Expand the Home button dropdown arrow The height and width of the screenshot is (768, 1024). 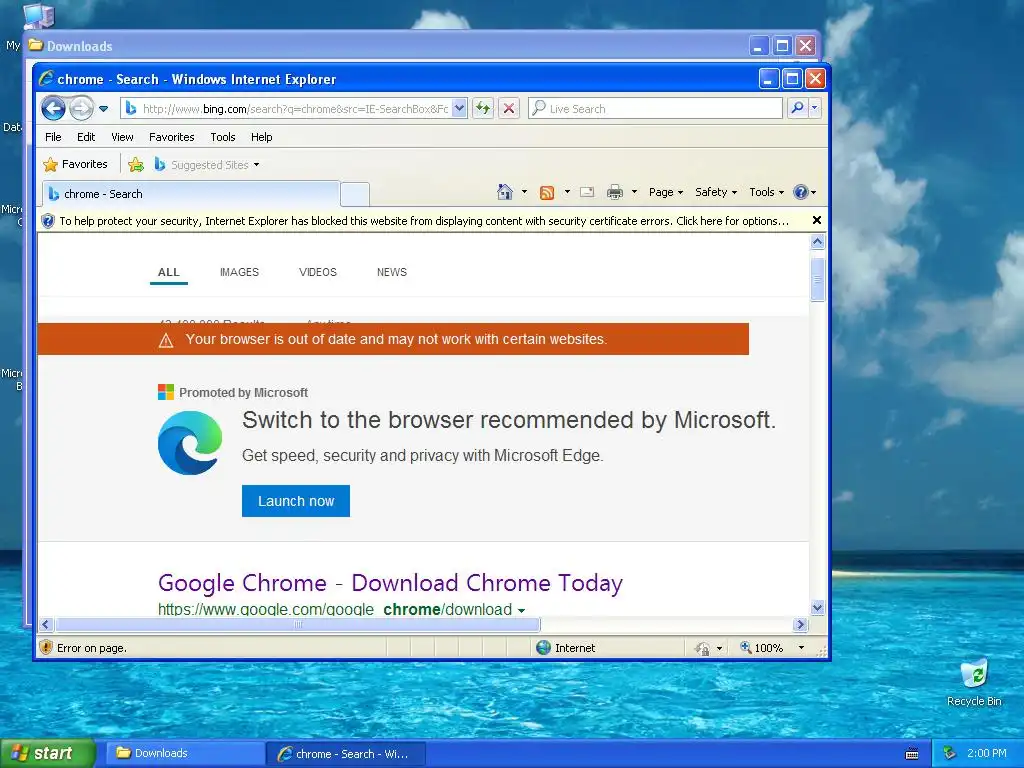pos(524,192)
